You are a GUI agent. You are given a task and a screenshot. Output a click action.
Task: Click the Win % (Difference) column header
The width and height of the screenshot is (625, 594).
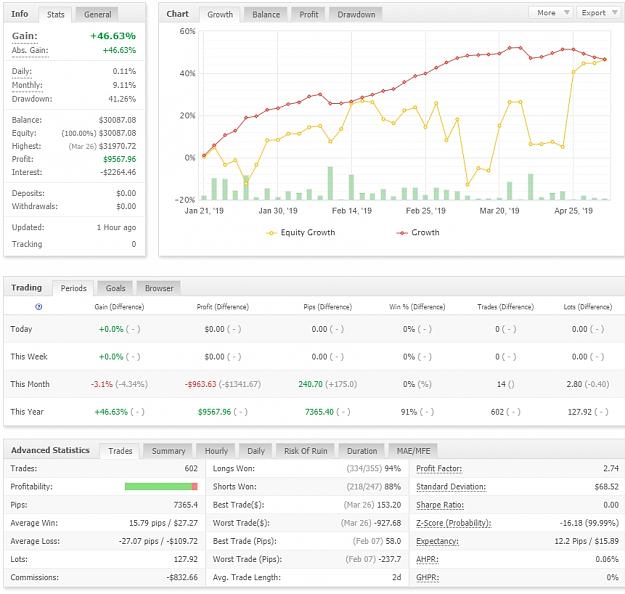pos(417,307)
